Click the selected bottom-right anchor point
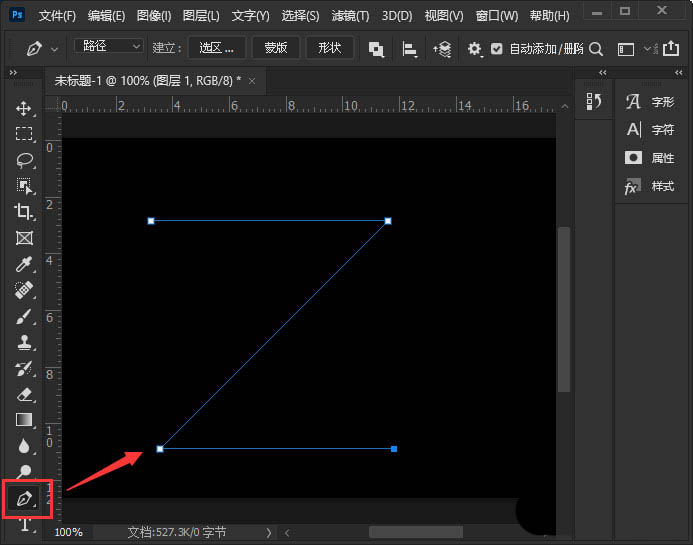 tap(394, 449)
